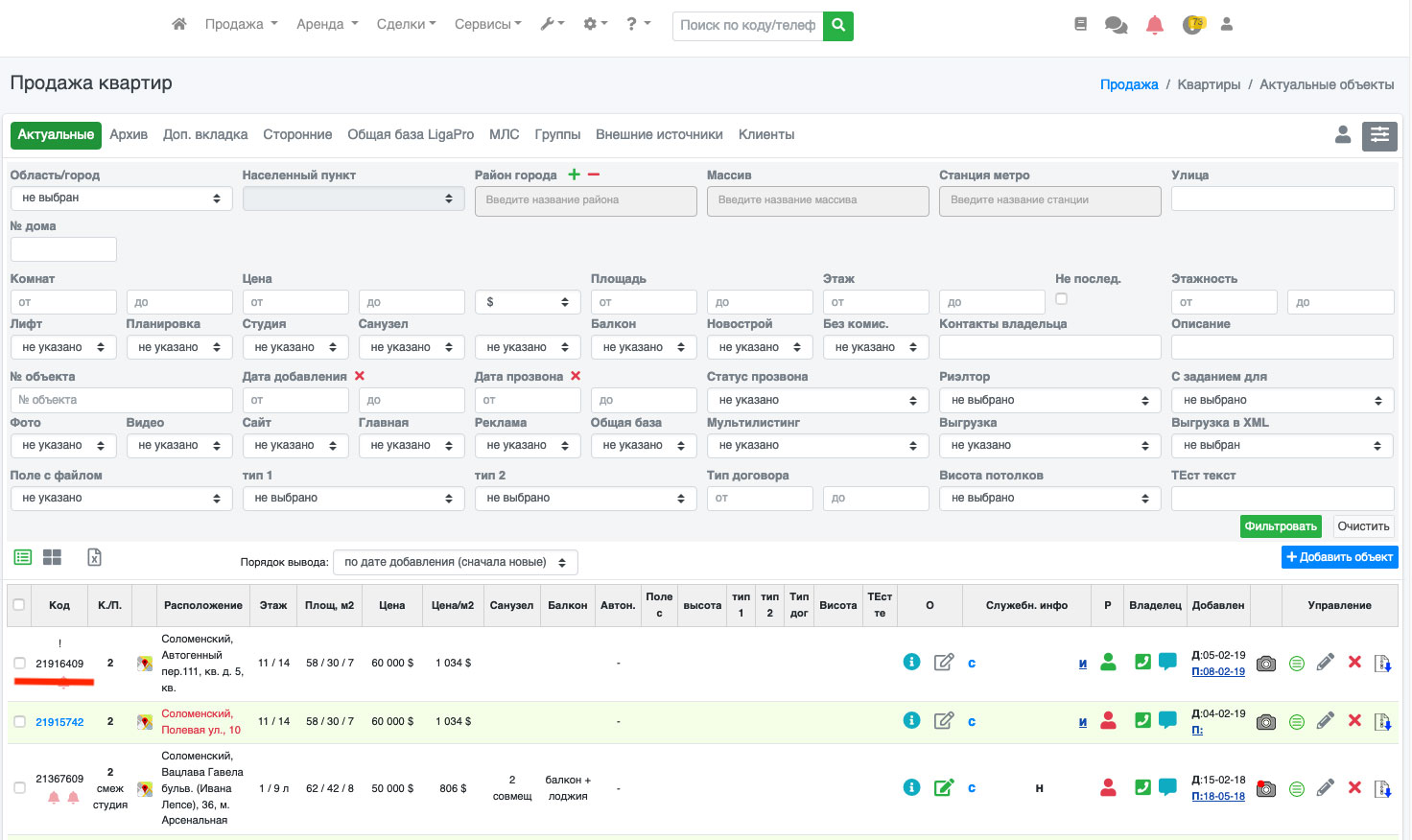Check the row for object 21367609
The height and width of the screenshot is (840, 1412).
coord(19,788)
